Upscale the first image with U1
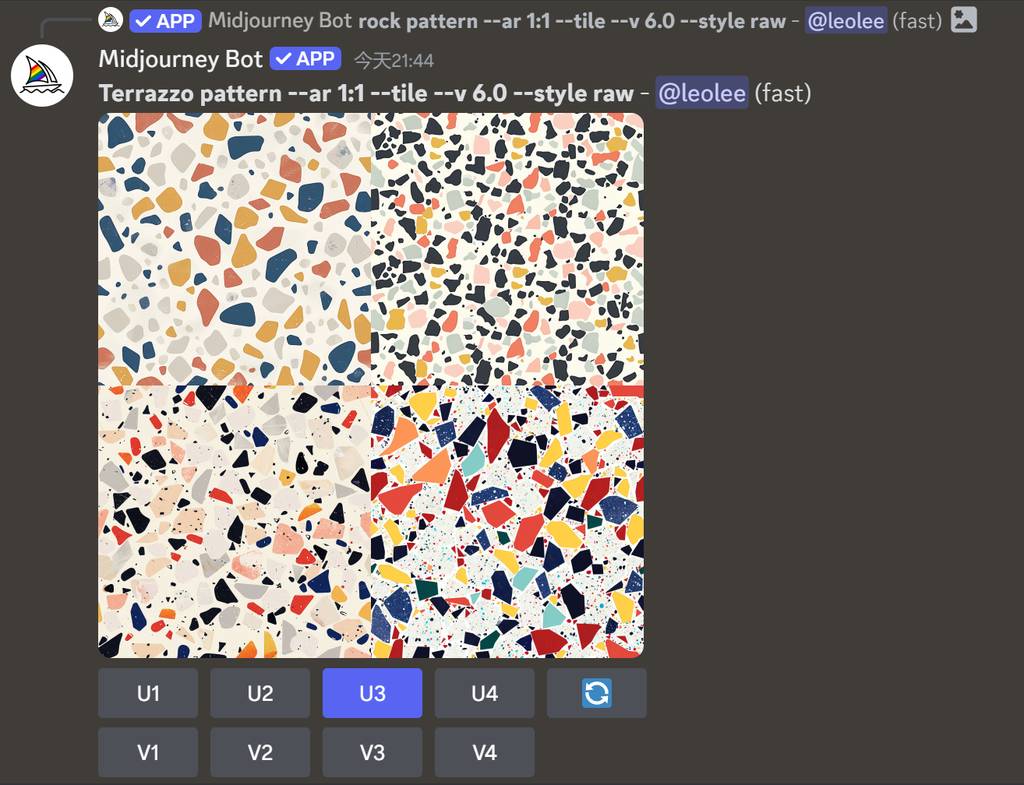Image resolution: width=1024 pixels, height=785 pixels. [148, 693]
